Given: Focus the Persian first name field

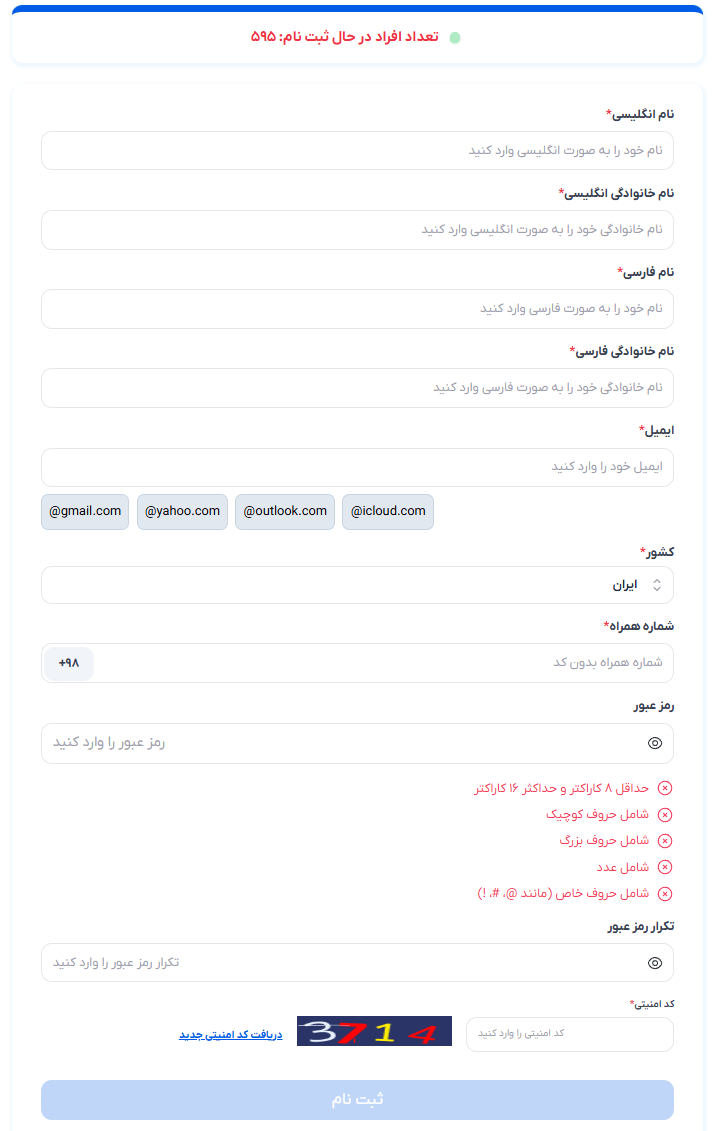Looking at the screenshot, I should tap(357, 309).
